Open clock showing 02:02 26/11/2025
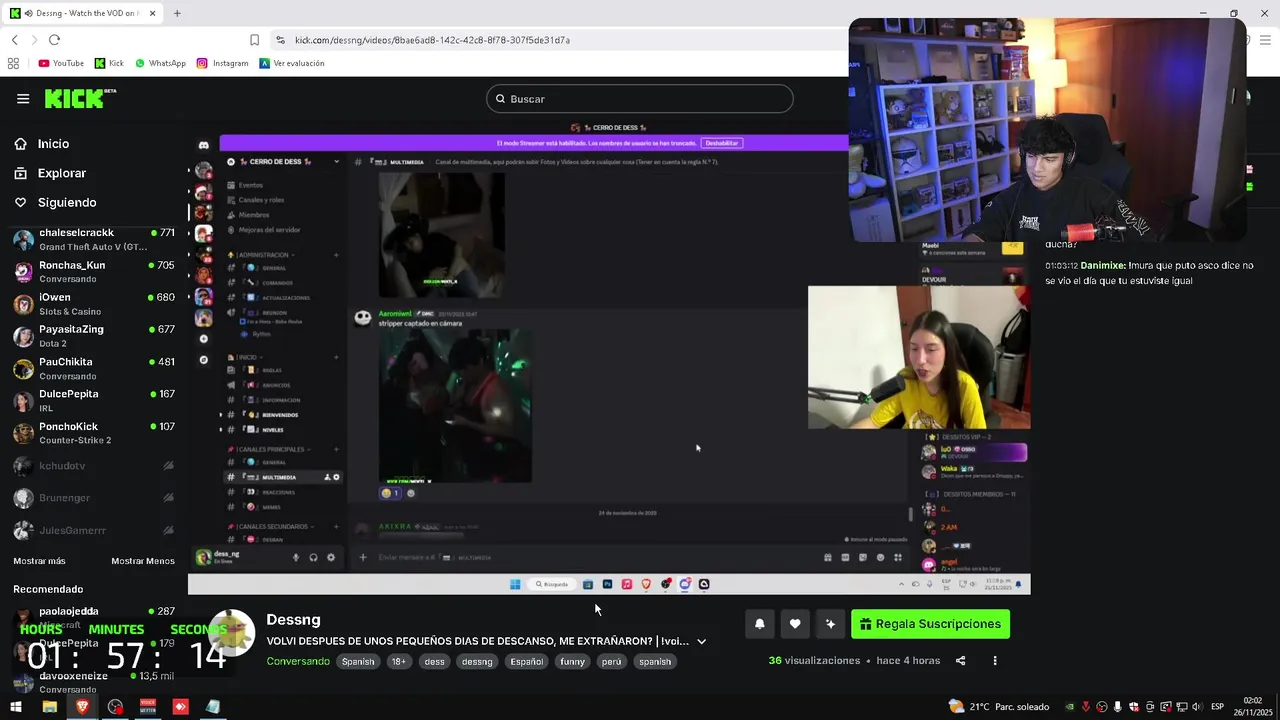Viewport: 1280px width, 720px height. [x=1252, y=706]
